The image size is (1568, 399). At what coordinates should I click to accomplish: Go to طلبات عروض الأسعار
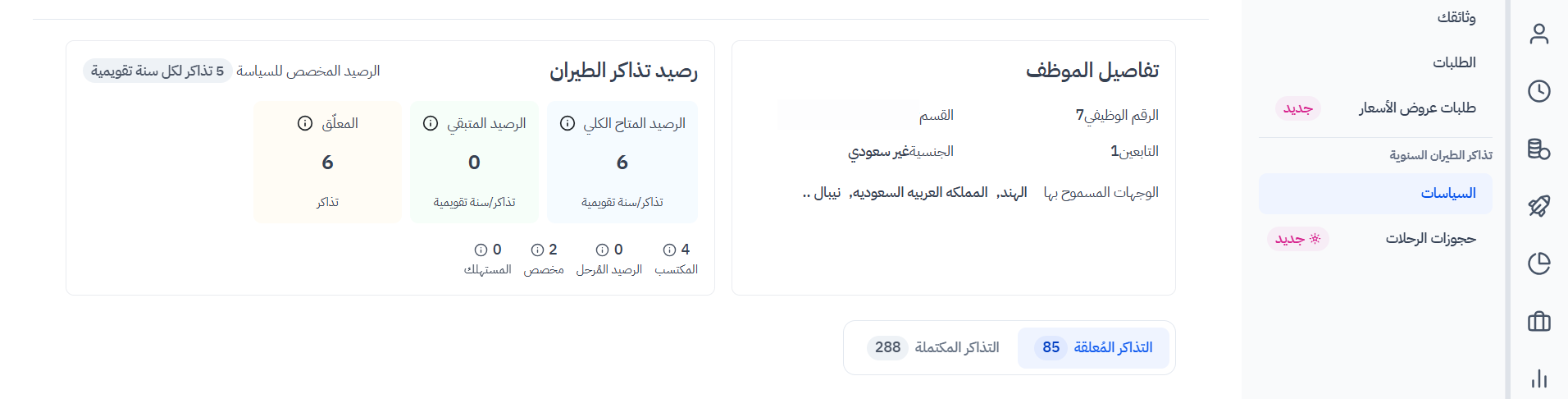click(x=1417, y=108)
